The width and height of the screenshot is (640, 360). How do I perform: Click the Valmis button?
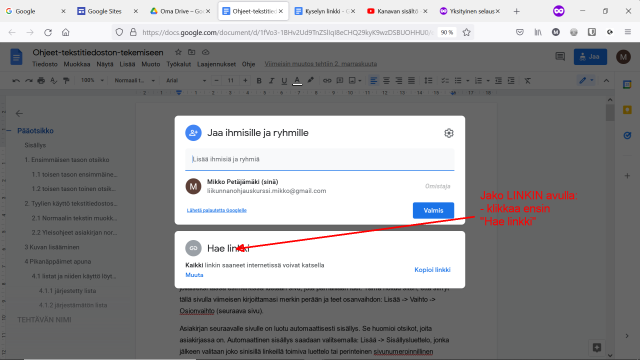point(433,210)
